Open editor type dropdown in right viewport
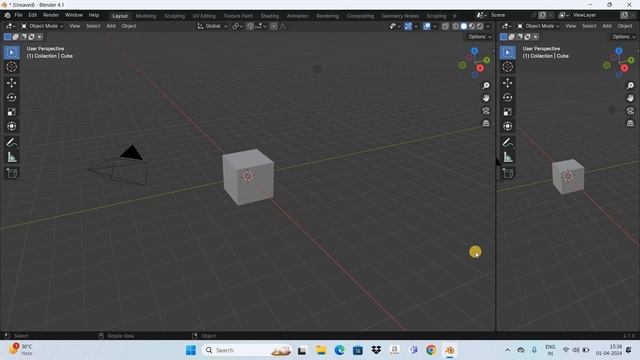The height and width of the screenshot is (360, 640). click(x=506, y=26)
